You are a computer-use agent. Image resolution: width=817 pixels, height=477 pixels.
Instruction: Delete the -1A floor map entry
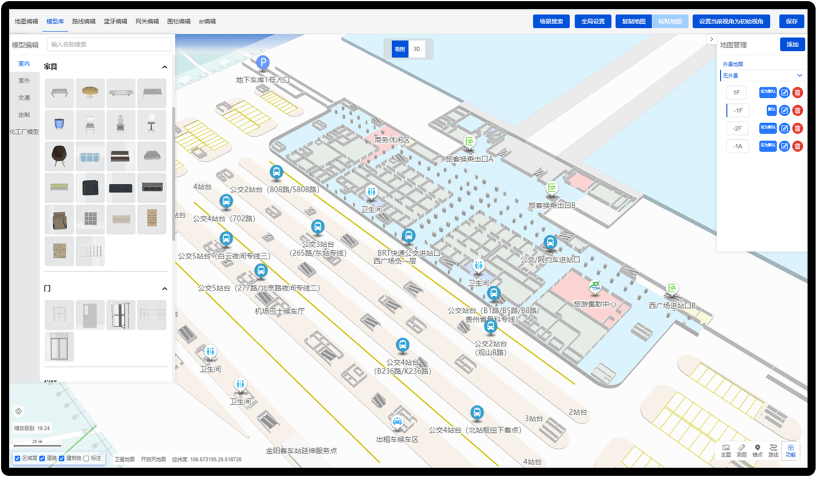pos(798,146)
